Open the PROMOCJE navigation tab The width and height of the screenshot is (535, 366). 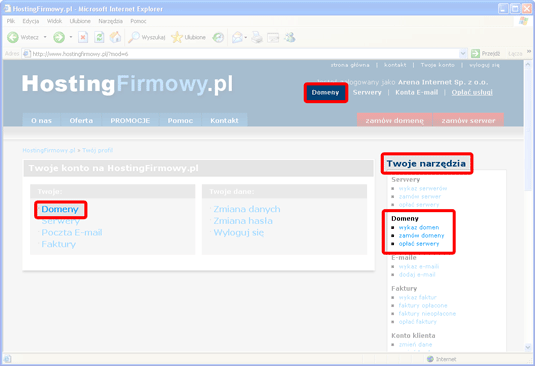click(130, 120)
